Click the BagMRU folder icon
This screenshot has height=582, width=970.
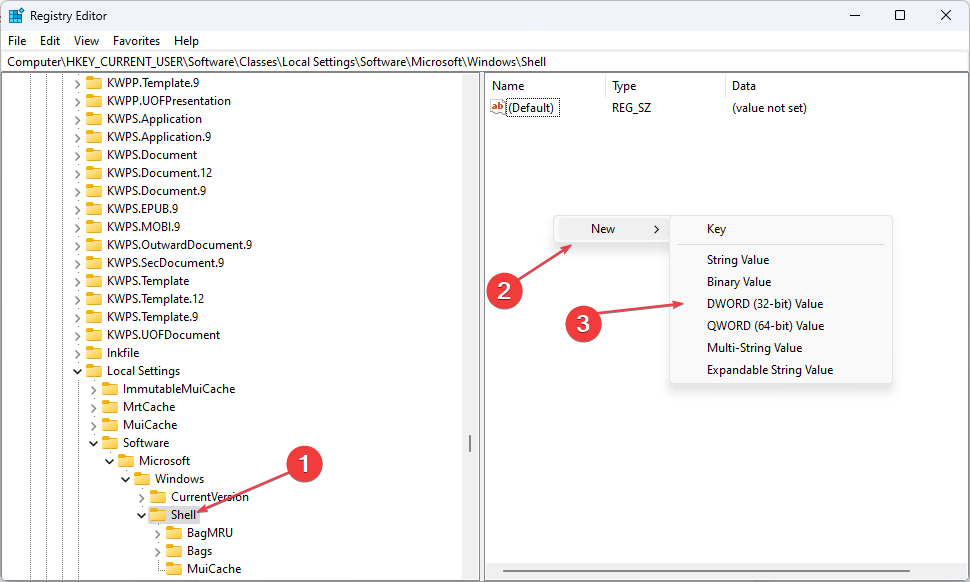[x=174, y=533]
